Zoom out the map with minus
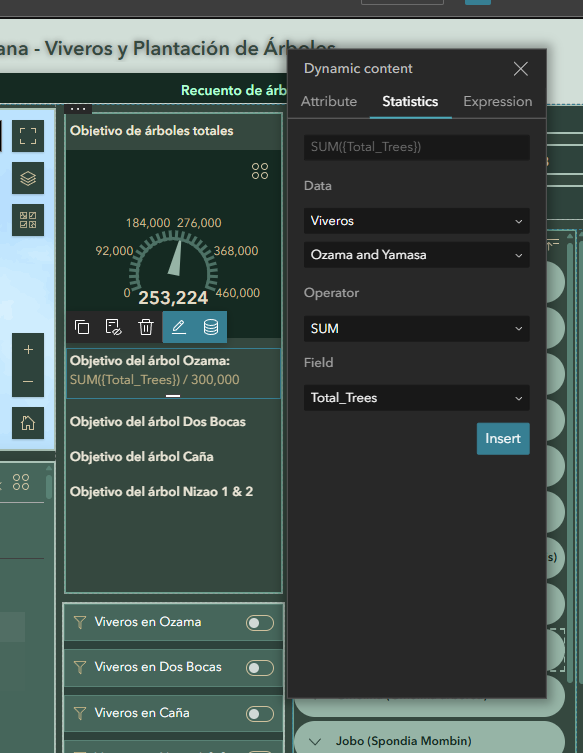The image size is (583, 753). click(28, 381)
